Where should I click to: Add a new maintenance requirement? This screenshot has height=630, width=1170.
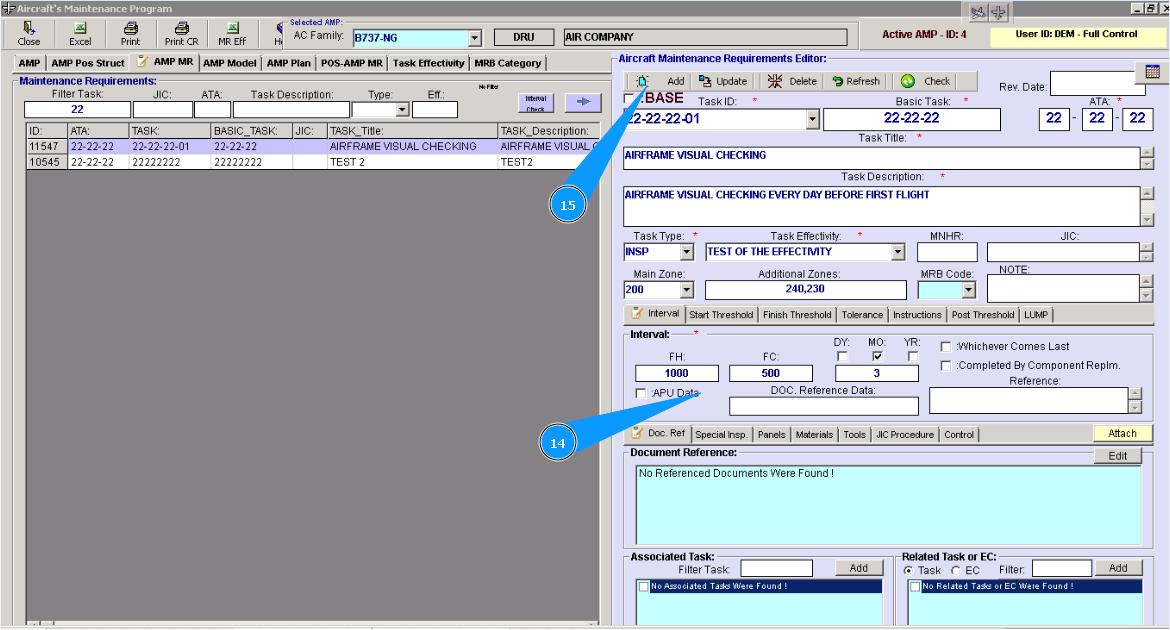pos(660,81)
